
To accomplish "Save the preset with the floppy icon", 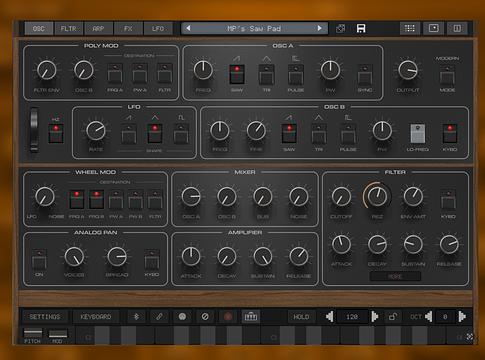I will pyautogui.click(x=361, y=28).
